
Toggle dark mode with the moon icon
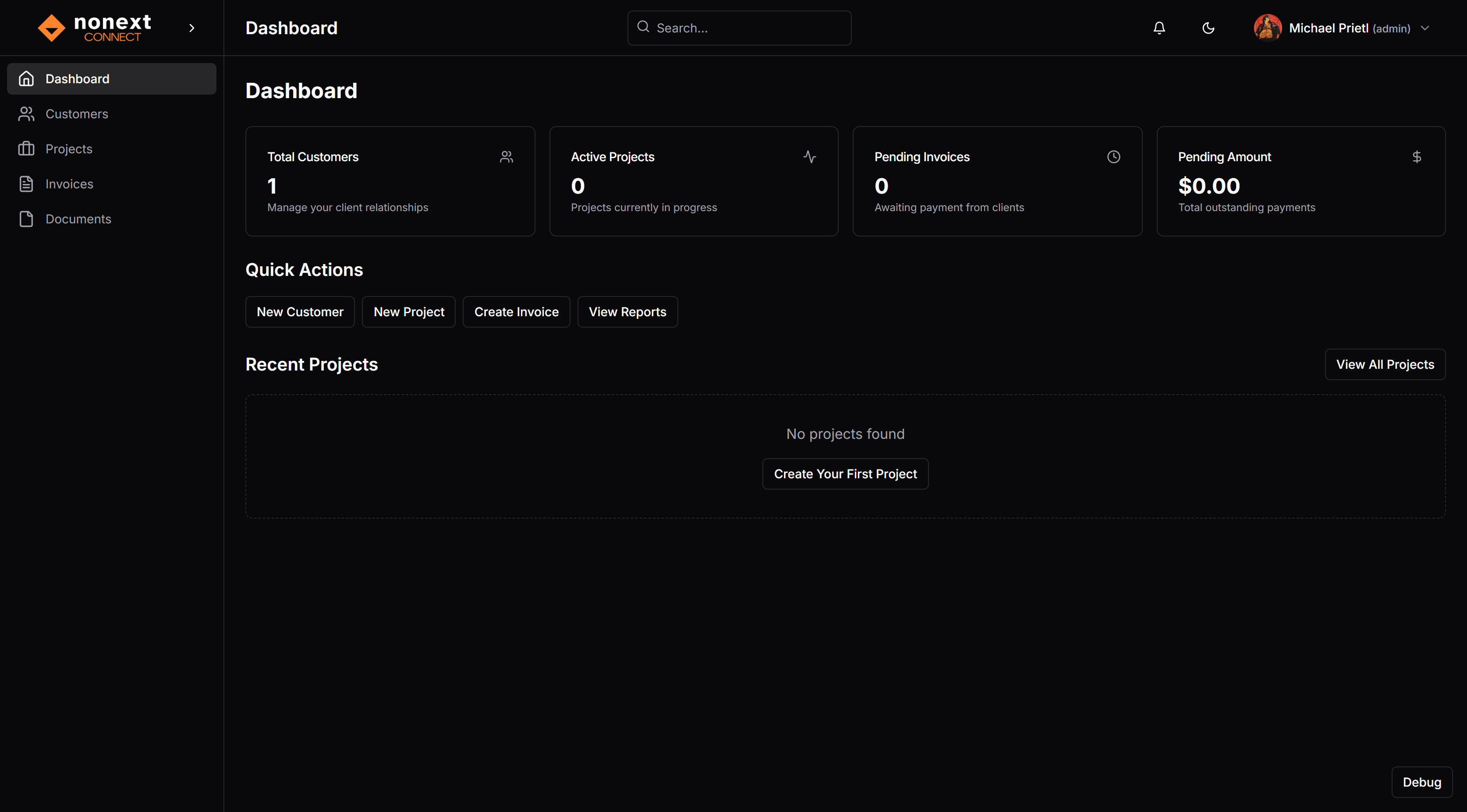[1208, 27]
